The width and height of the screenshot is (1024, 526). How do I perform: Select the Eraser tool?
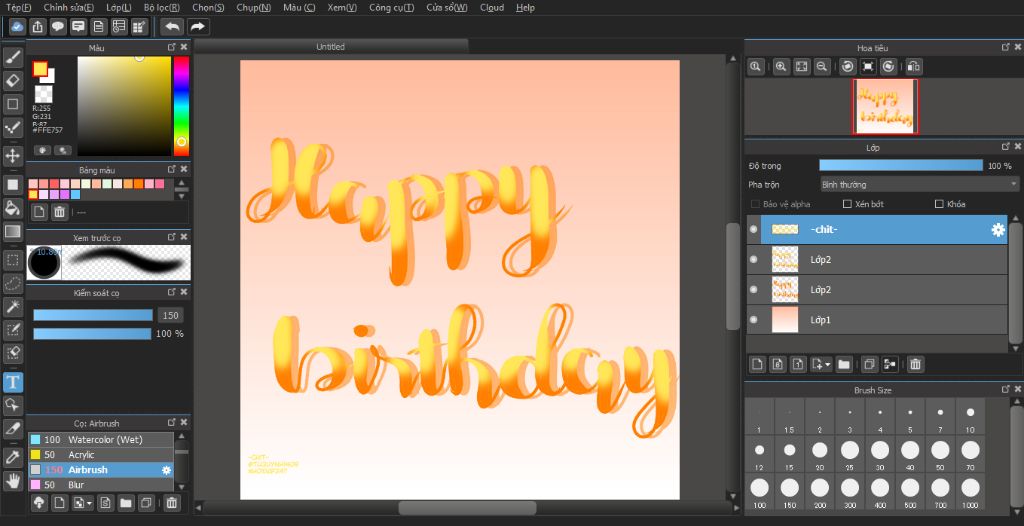(x=13, y=81)
